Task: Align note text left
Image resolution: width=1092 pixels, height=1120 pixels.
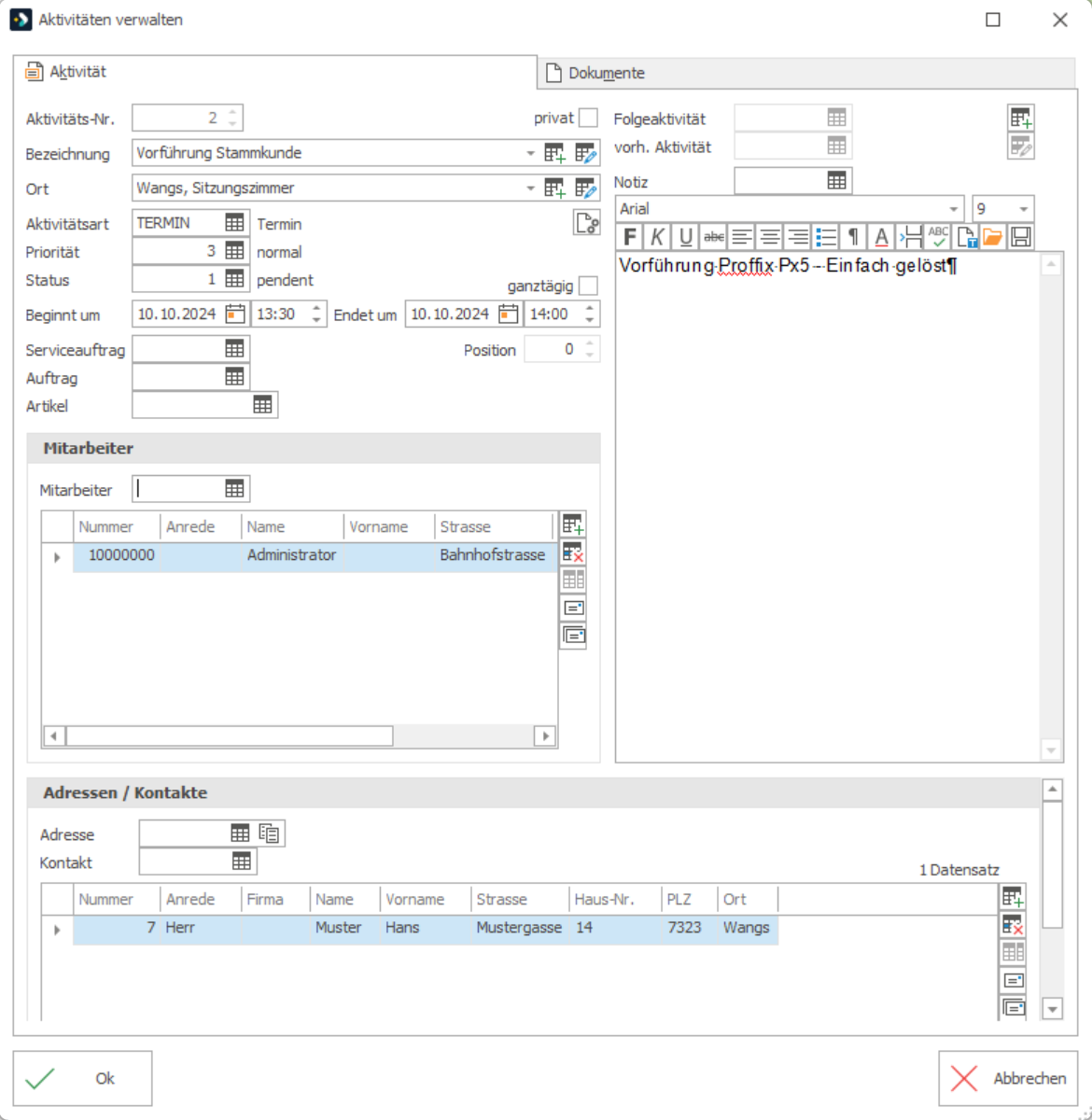Action: pyautogui.click(x=742, y=237)
